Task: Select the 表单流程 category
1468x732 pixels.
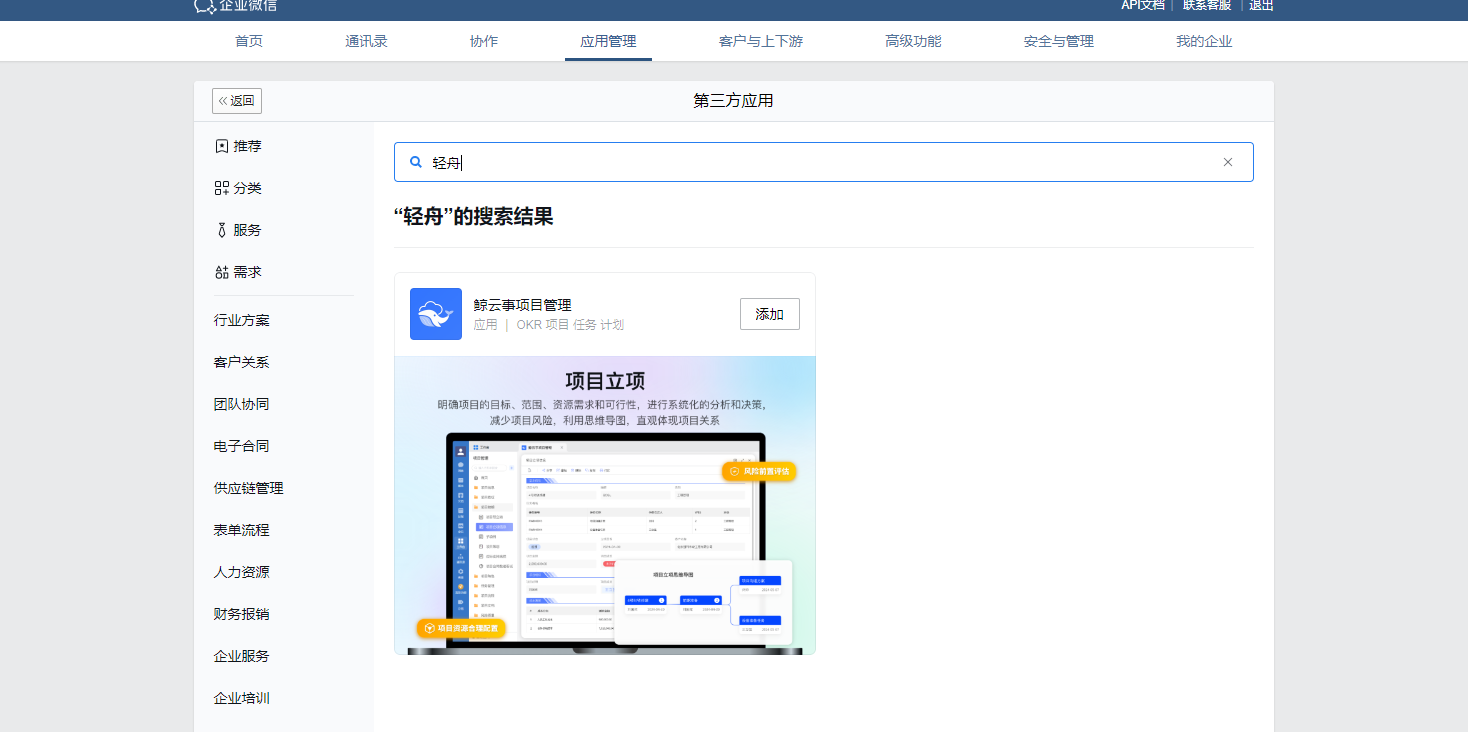Action: click(242, 530)
